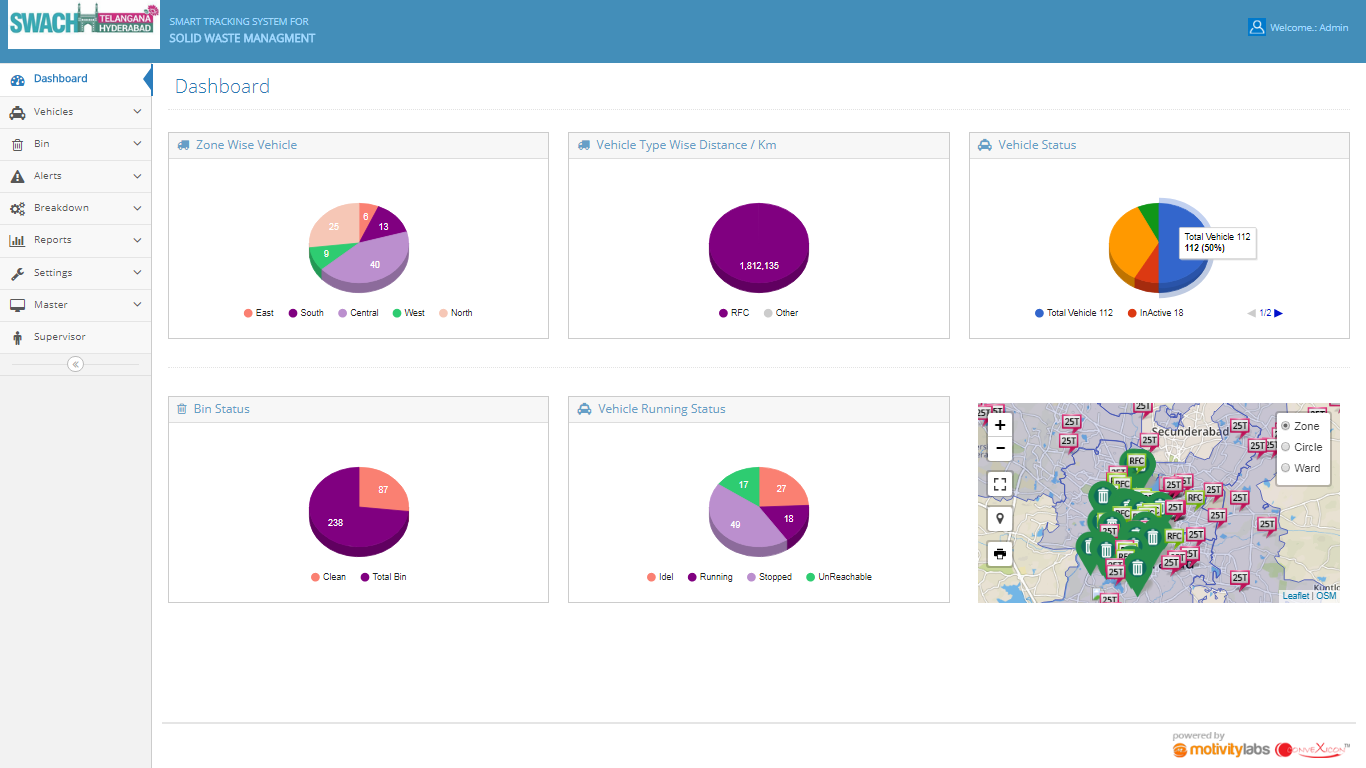Click the map print icon

(1000, 553)
